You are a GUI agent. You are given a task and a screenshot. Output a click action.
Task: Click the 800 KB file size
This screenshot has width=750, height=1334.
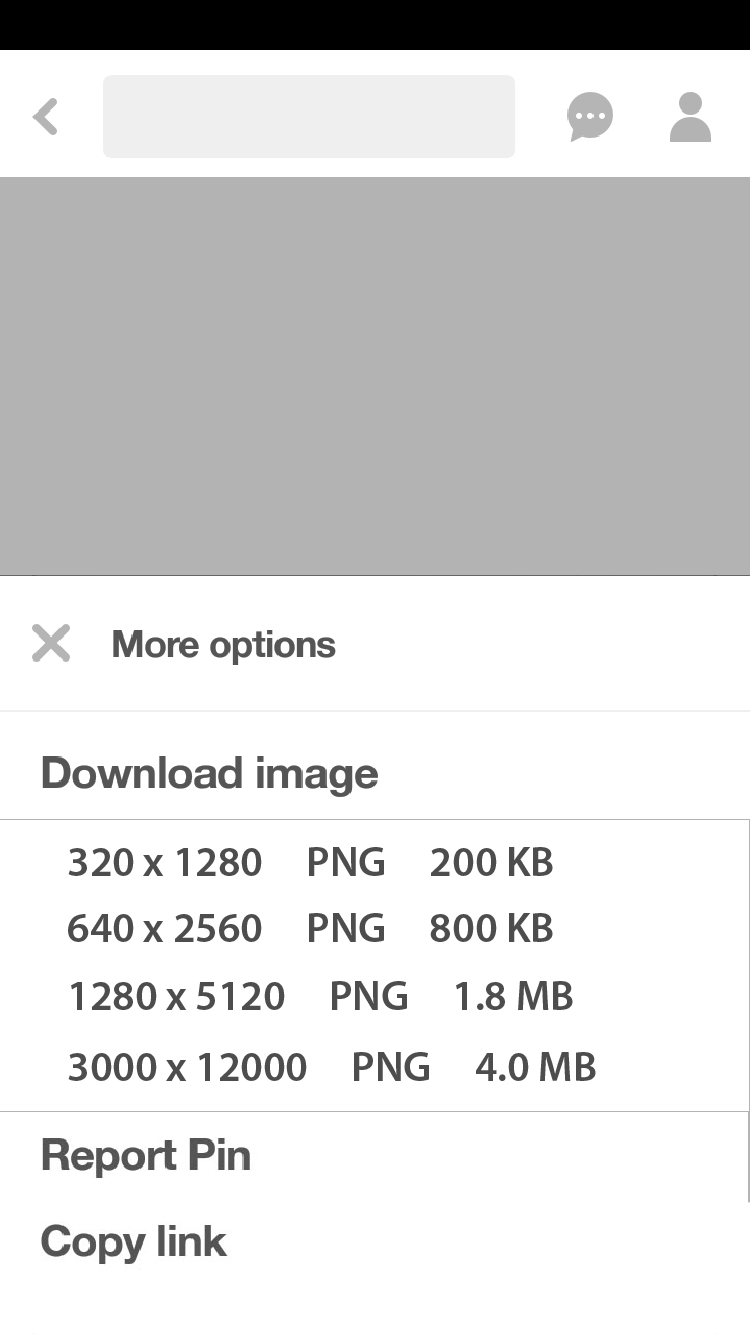(491, 929)
